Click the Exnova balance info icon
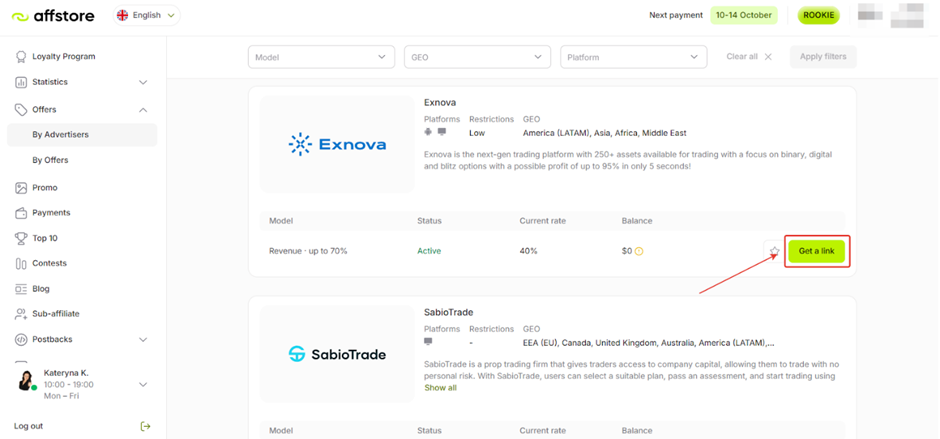This screenshot has height=439, width=940. 639,251
